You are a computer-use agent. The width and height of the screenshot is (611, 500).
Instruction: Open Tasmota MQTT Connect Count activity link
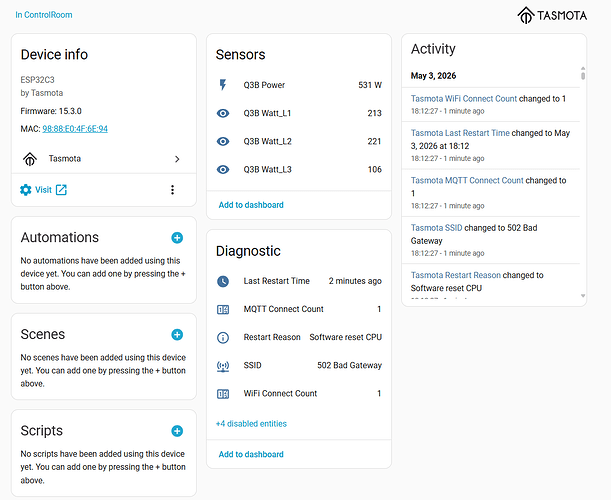click(467, 180)
